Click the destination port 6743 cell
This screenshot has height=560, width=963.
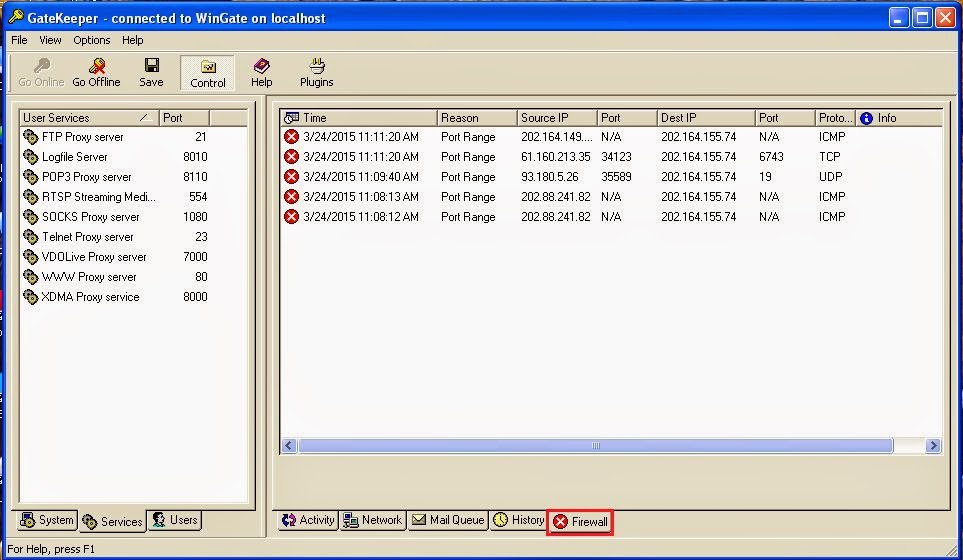click(x=771, y=157)
